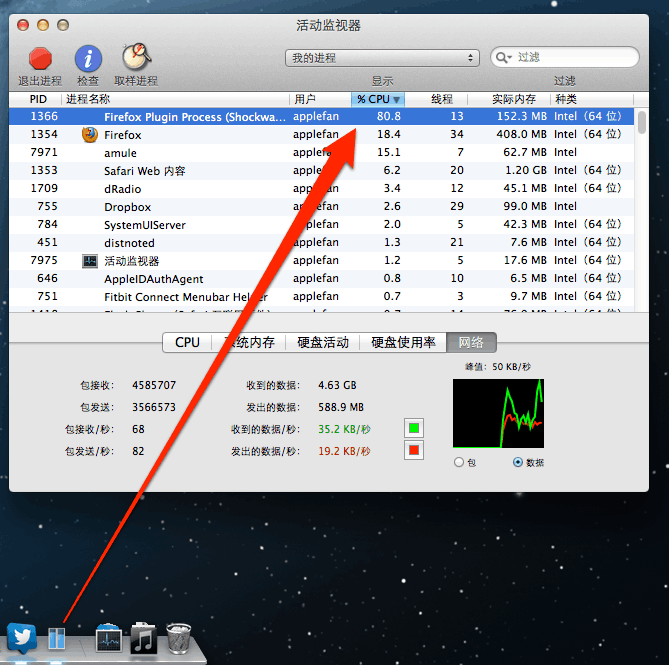Click the 峰值: 50 KB/秒 peak label
This screenshot has width=669, height=665.
pos(498,367)
